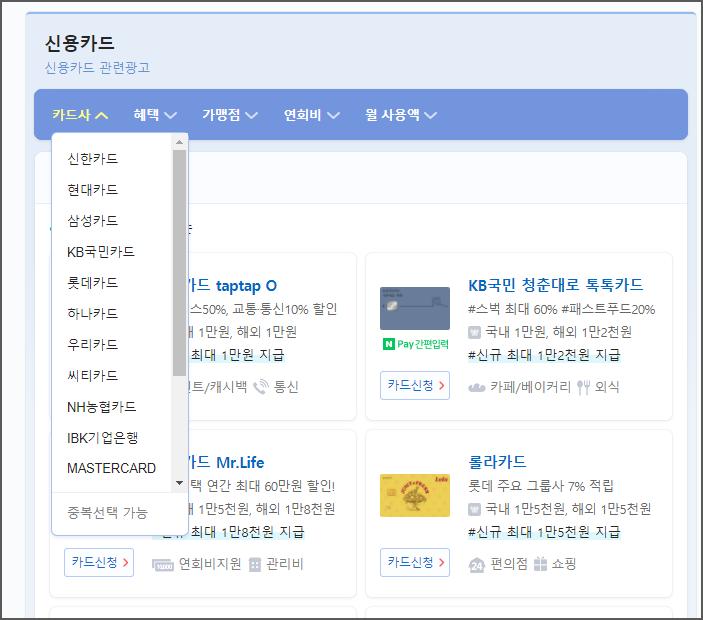Click the #신규 최대 1만5천원 지급 text

click(544, 532)
